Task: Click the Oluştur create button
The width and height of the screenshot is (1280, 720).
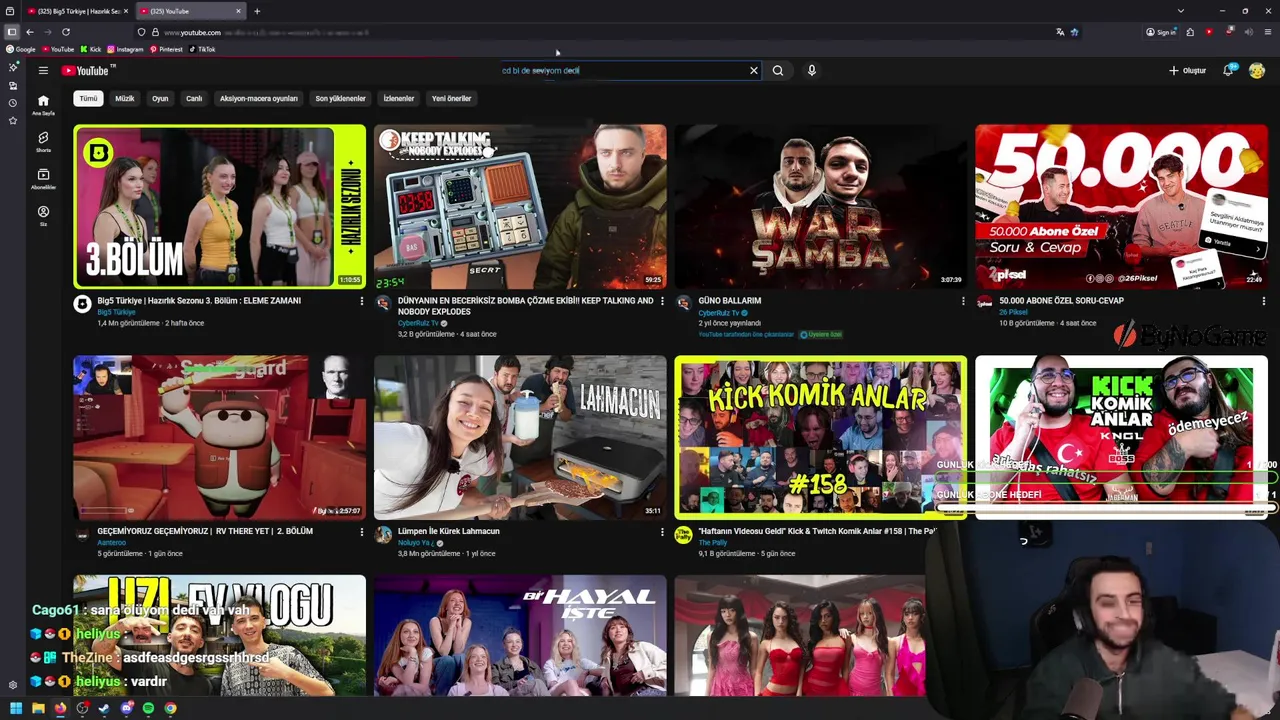Action: tap(1188, 71)
